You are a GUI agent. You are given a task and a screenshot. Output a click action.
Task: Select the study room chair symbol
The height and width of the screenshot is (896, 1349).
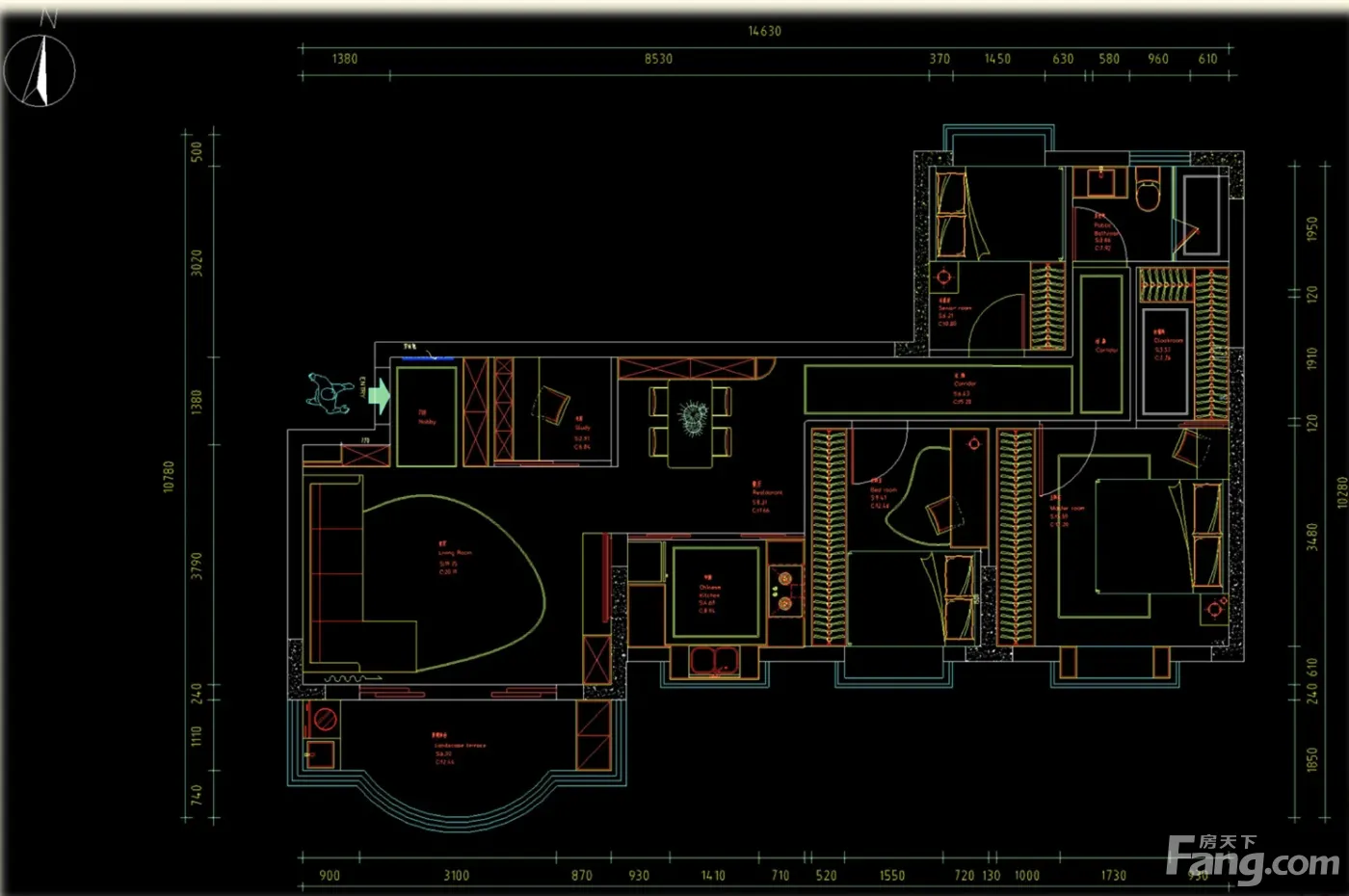[x=553, y=405]
